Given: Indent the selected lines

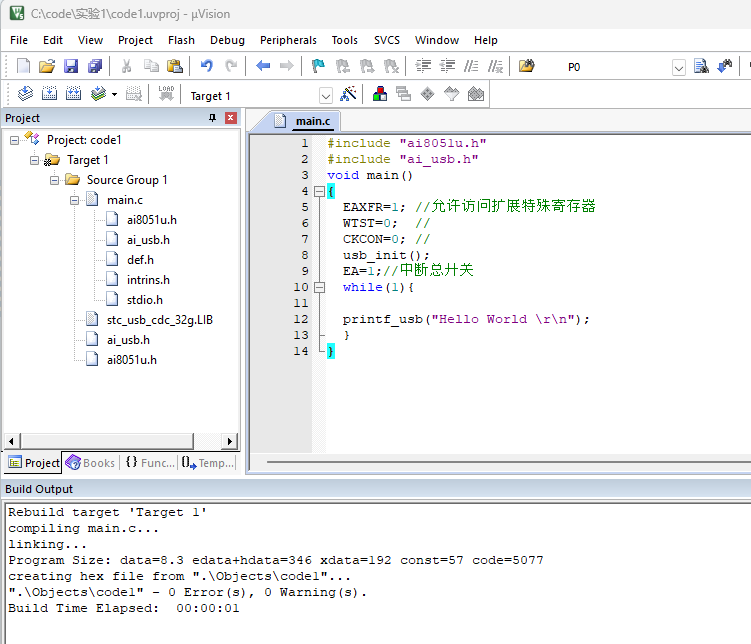Looking at the screenshot, I should [423, 66].
